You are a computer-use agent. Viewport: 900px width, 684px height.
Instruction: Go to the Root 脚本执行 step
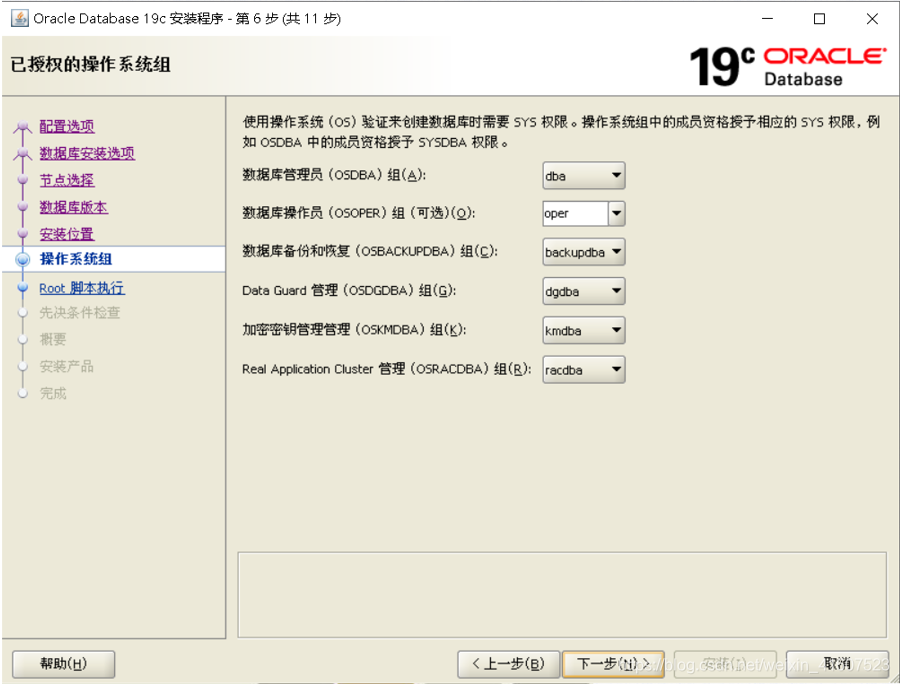tap(82, 288)
